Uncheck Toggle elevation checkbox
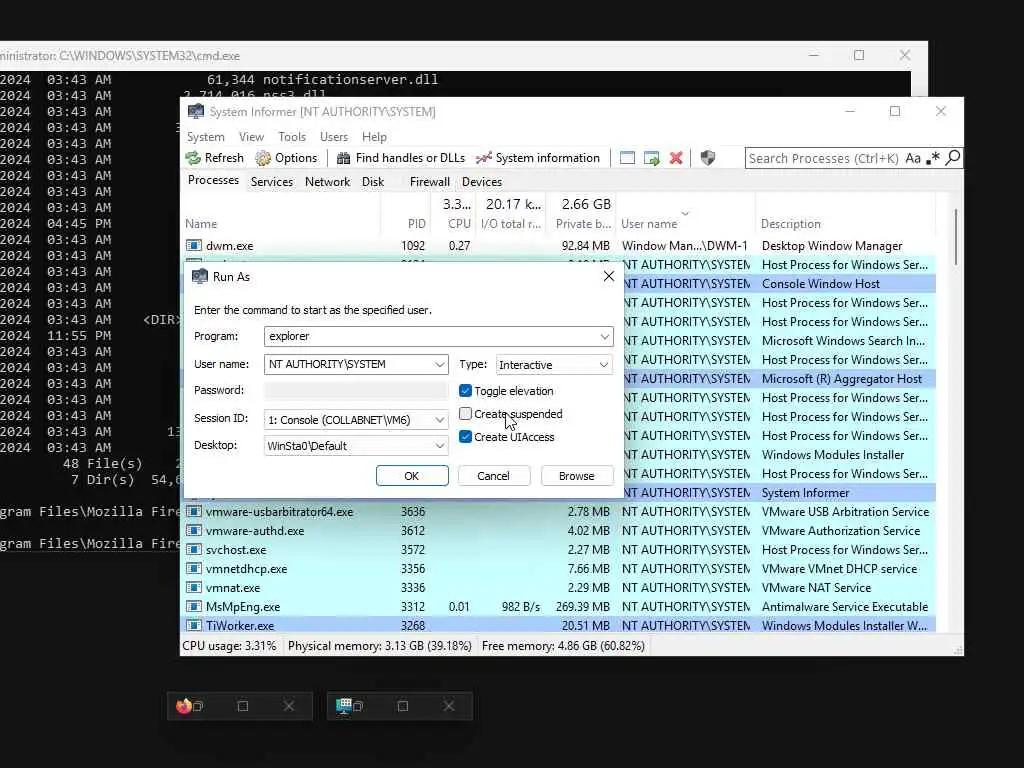Viewport: 1024px width, 768px height. click(465, 391)
